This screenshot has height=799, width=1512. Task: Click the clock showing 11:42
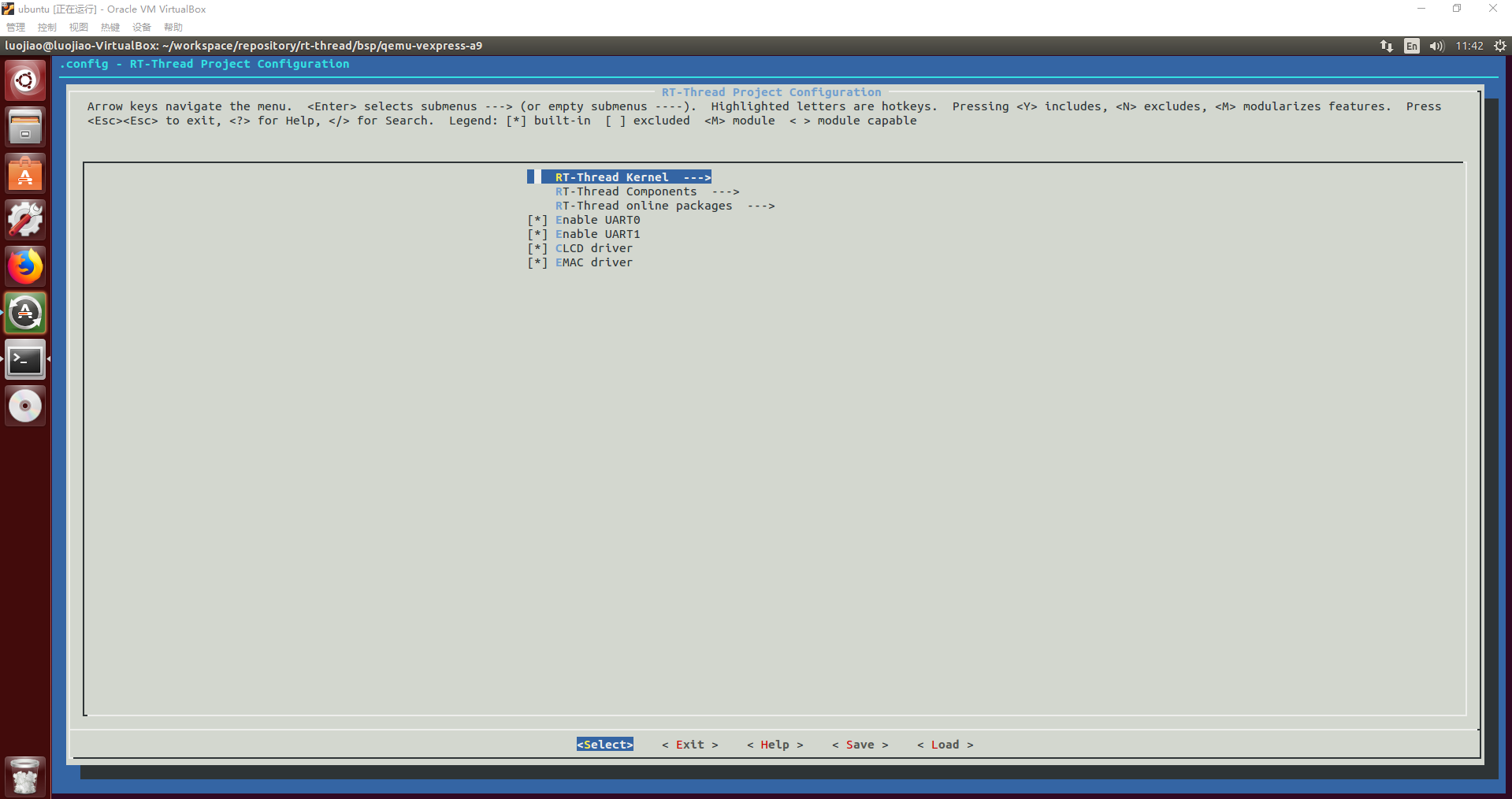click(1469, 46)
